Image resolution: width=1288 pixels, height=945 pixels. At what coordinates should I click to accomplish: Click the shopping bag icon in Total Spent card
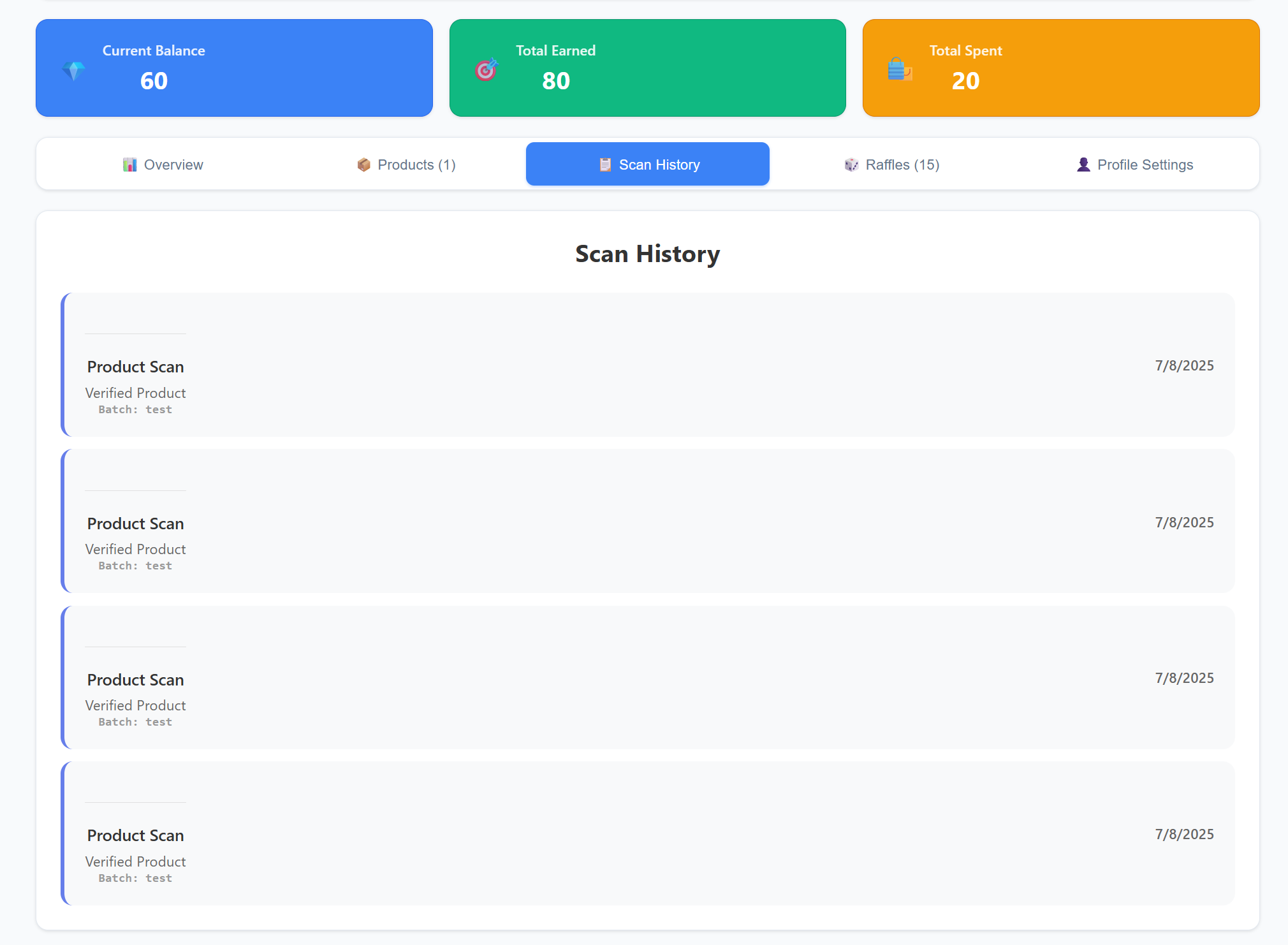[x=900, y=70]
